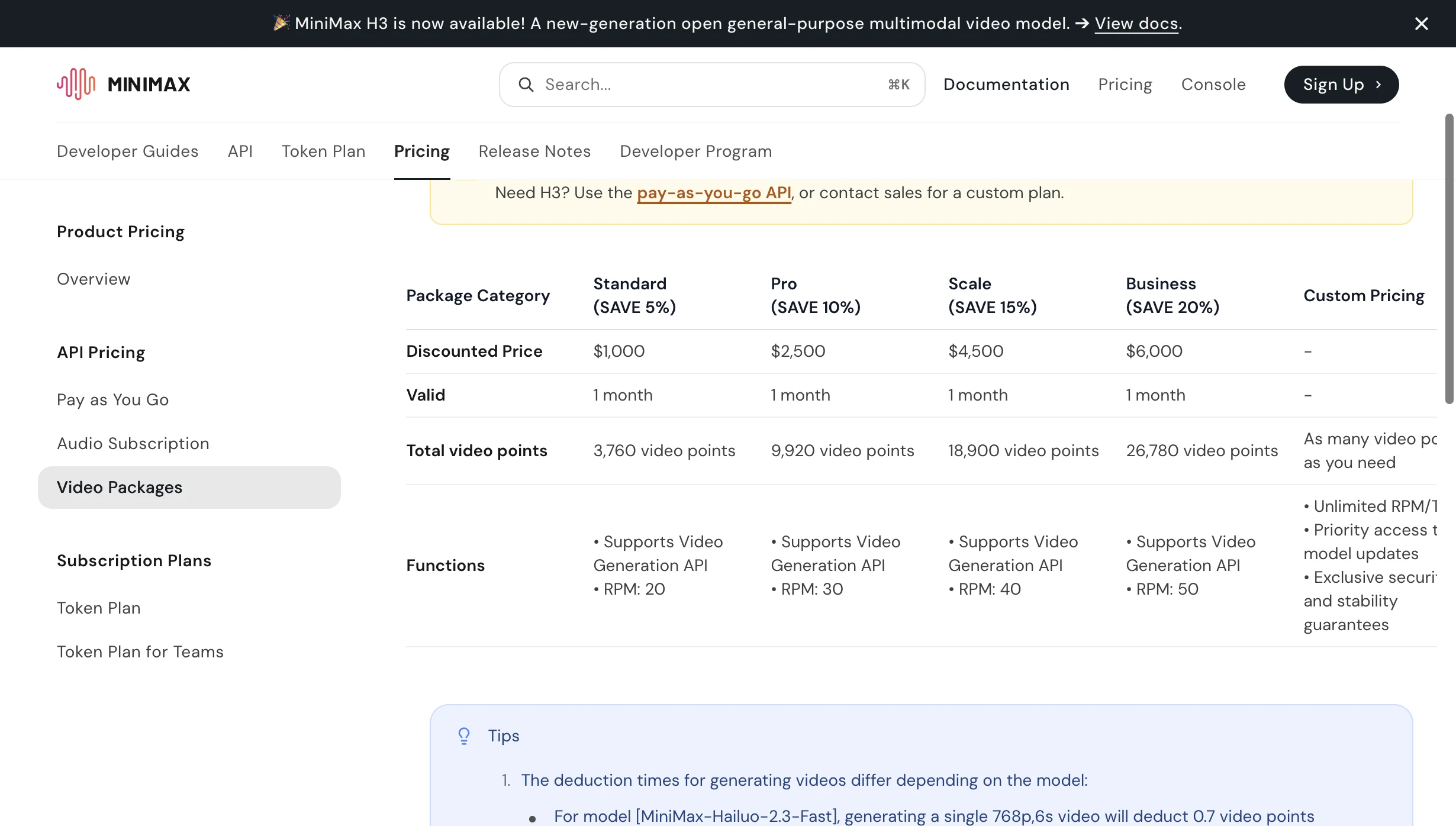This screenshot has height=826, width=1456.
Task: Click the Subscription Plans sidebar heading
Action: click(x=134, y=561)
